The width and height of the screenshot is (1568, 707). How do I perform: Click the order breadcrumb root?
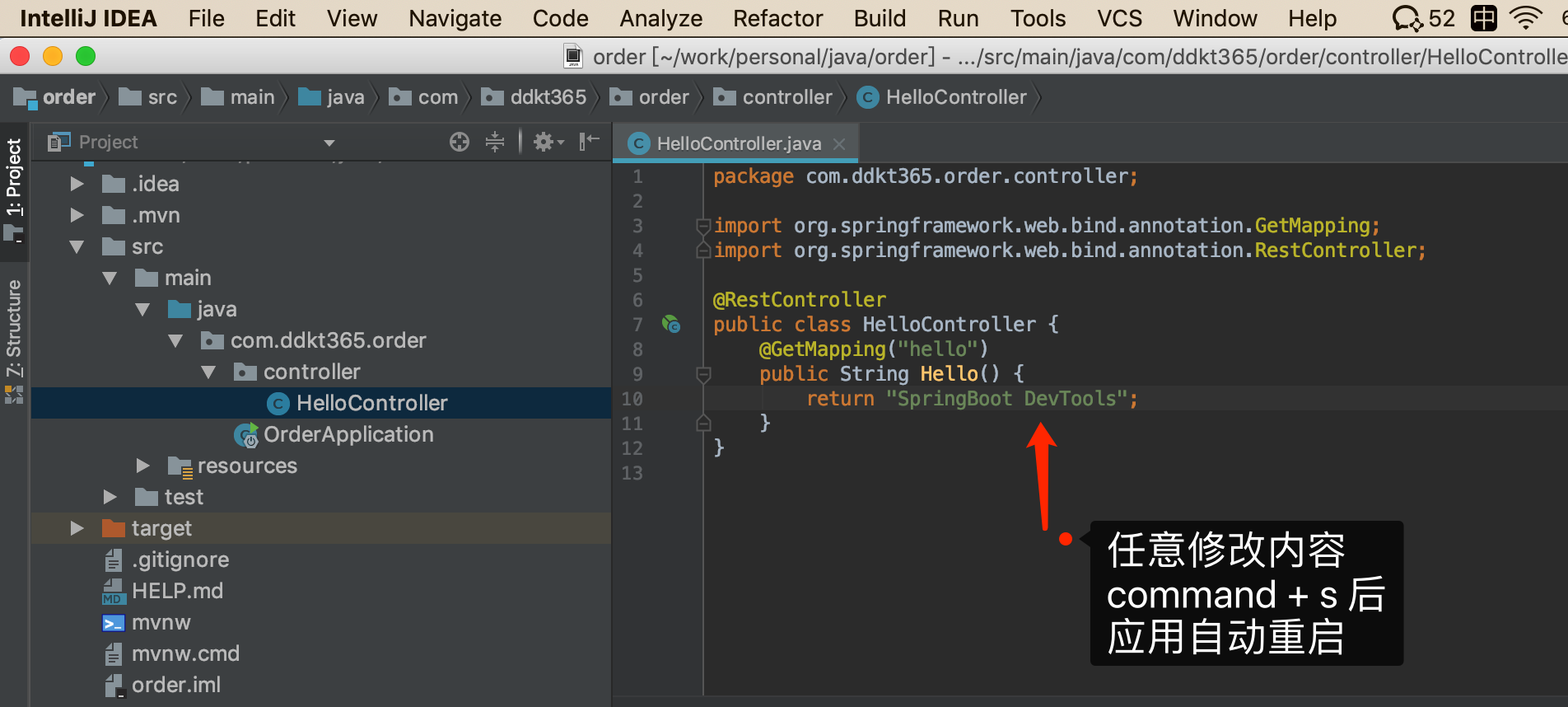pyautogui.click(x=55, y=97)
